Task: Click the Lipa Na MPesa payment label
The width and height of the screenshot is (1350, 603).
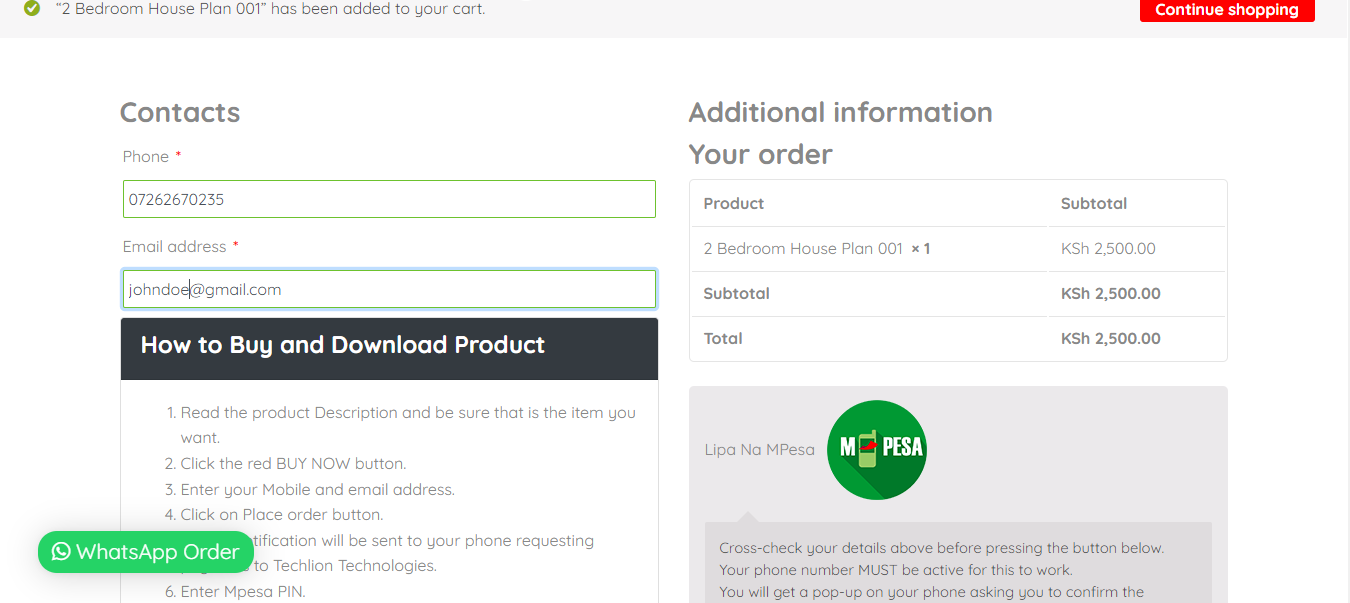Action: pos(760,450)
